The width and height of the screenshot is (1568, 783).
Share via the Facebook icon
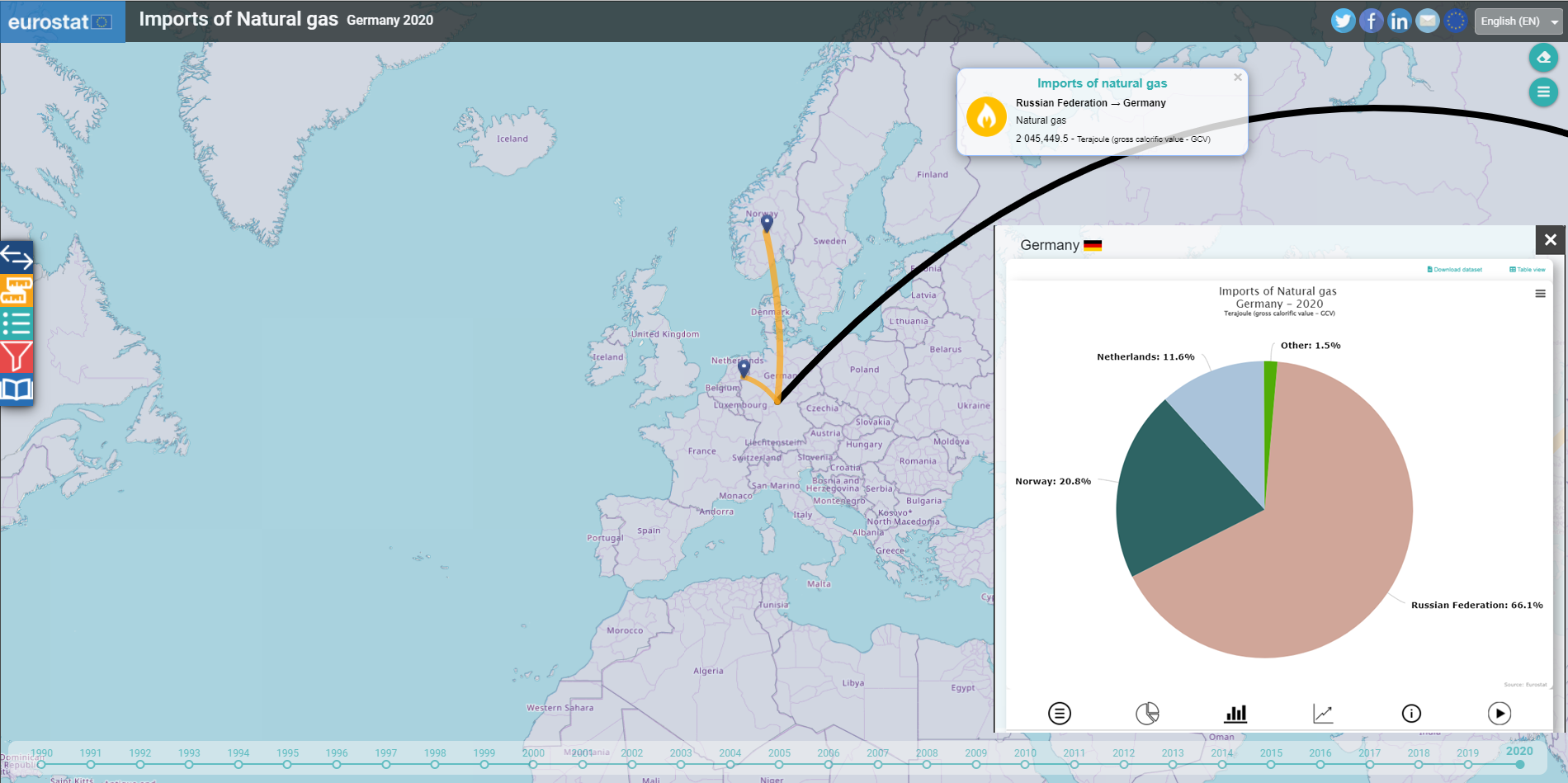click(1371, 21)
